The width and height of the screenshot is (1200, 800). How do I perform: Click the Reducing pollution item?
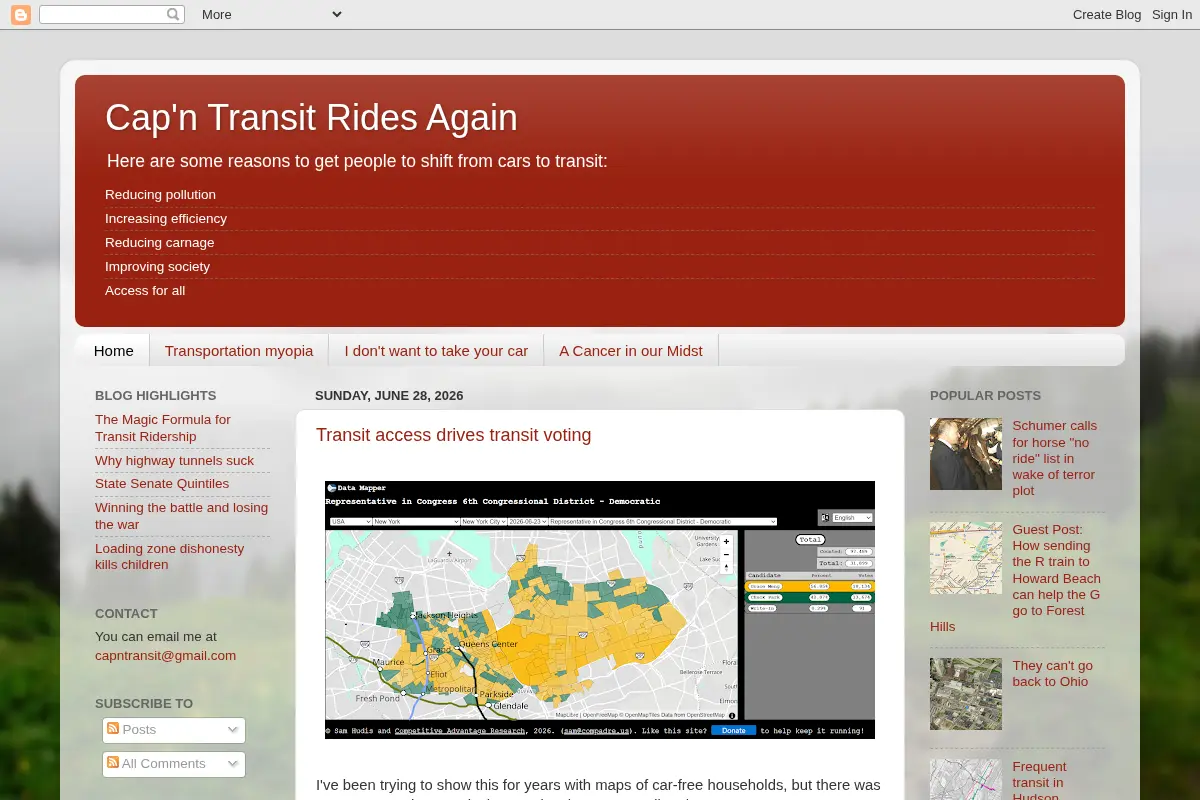(160, 194)
